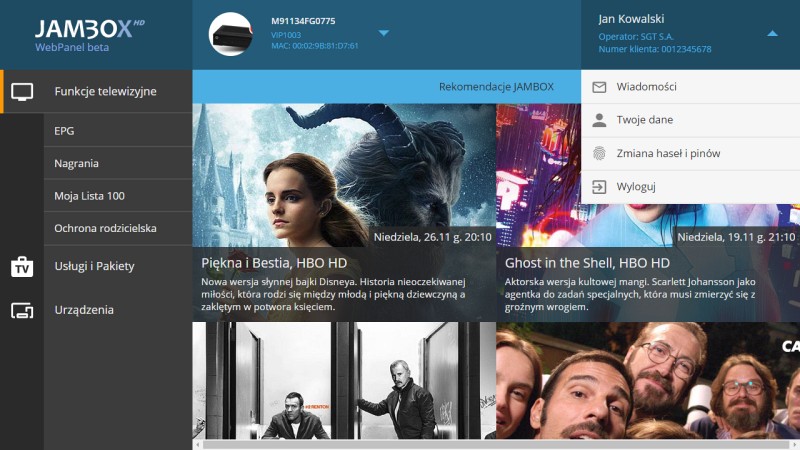The image size is (800, 450).
Task: Choose Wyloguj to log out
Action: pos(690,187)
